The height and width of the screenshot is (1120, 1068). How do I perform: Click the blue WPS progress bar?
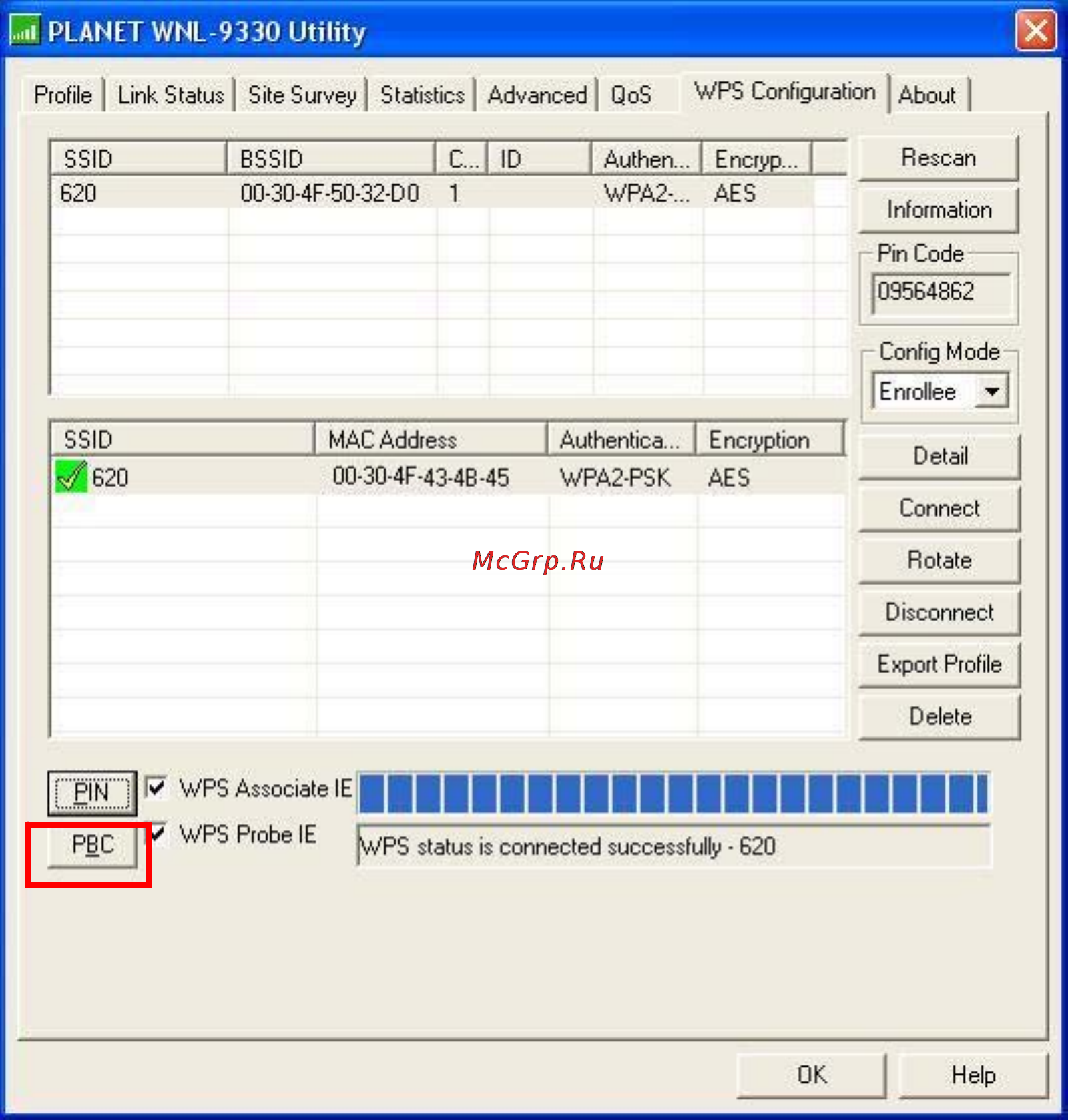673,793
